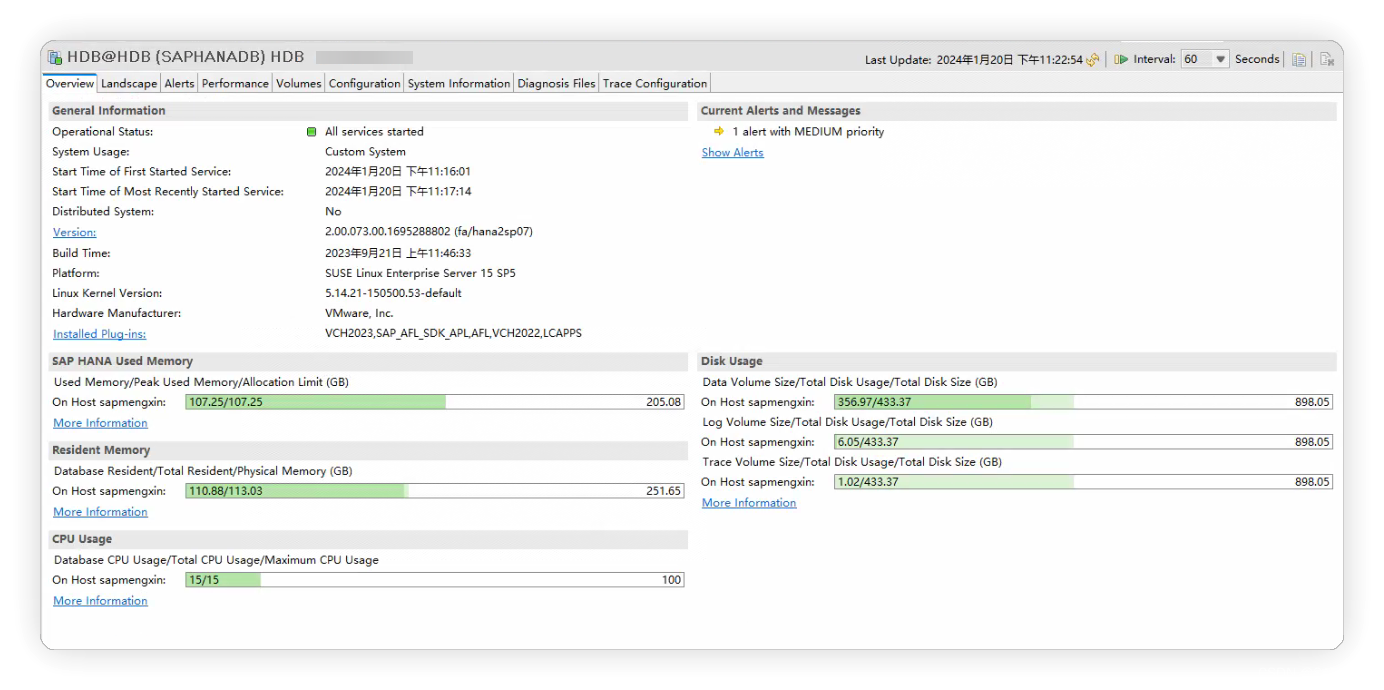Click the HDB system icon in the title
The height and width of the screenshot is (690, 1384).
click(x=55, y=57)
